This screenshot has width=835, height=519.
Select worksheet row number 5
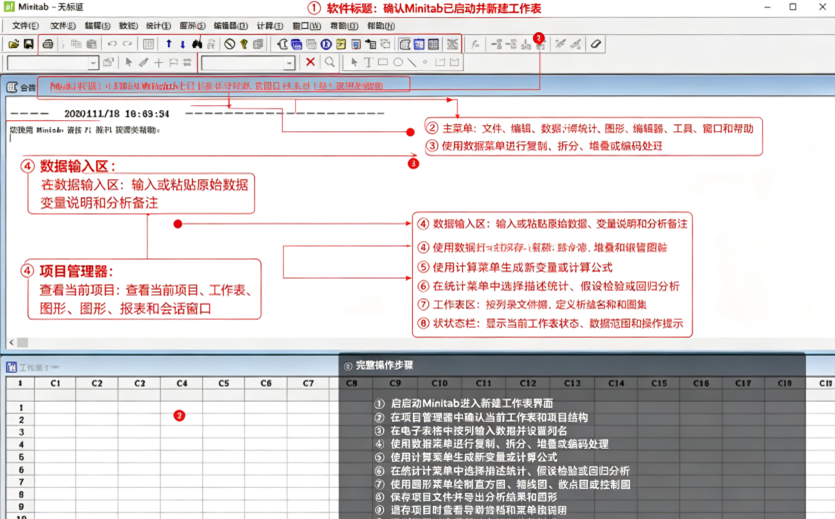tap(21, 457)
